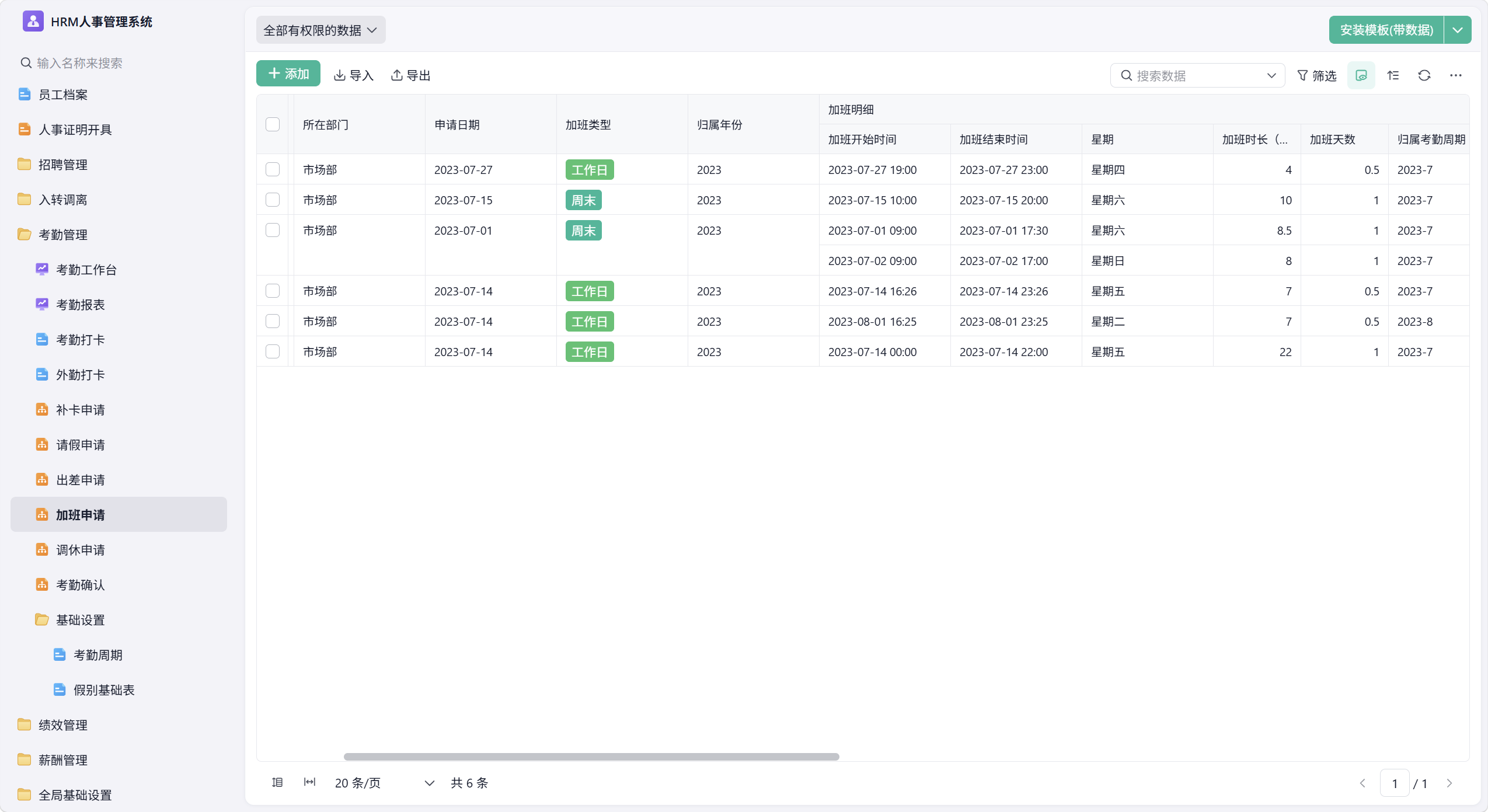Viewport: 1488px width, 812px height.
Task: Open the sort settings icon
Action: coord(1393,75)
